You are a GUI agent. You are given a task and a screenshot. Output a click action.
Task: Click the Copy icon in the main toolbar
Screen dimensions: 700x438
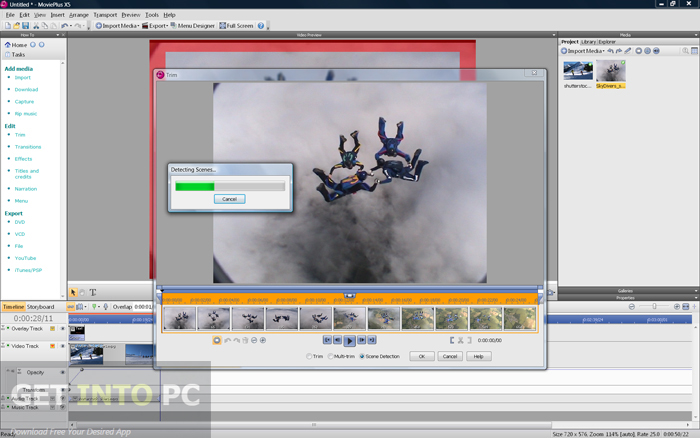point(45,26)
